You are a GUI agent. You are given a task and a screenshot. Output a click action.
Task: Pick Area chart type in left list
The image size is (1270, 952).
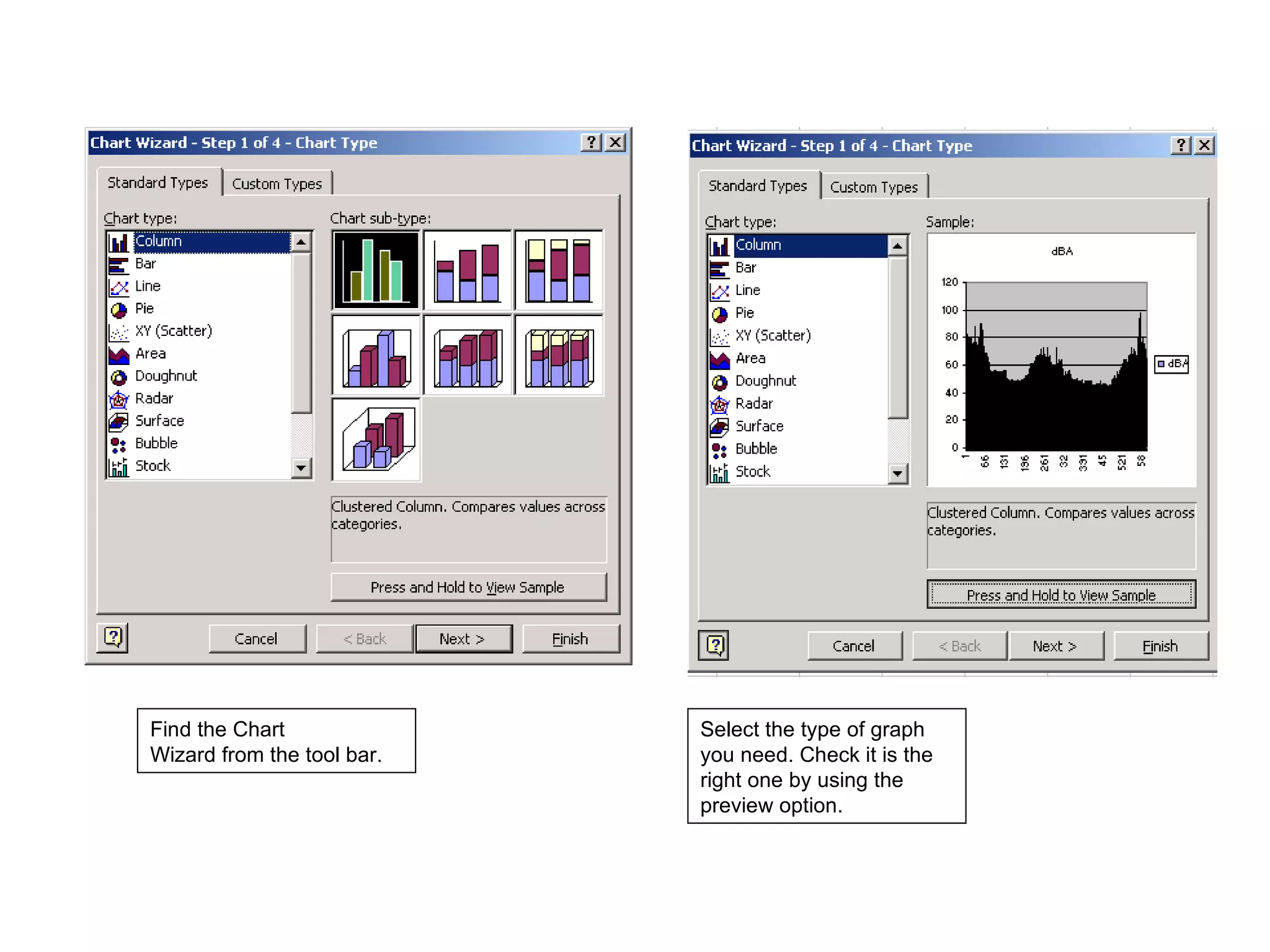[x=150, y=354]
